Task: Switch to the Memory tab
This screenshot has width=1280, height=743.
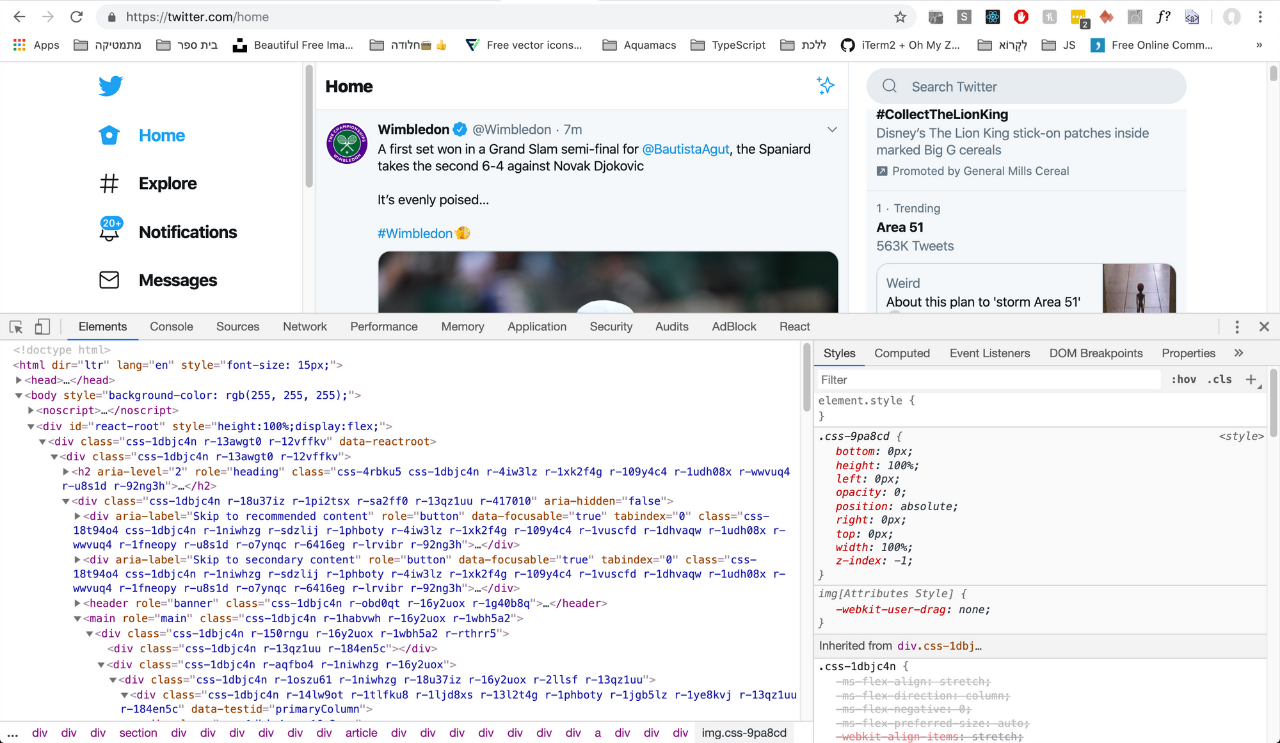Action: tap(462, 327)
